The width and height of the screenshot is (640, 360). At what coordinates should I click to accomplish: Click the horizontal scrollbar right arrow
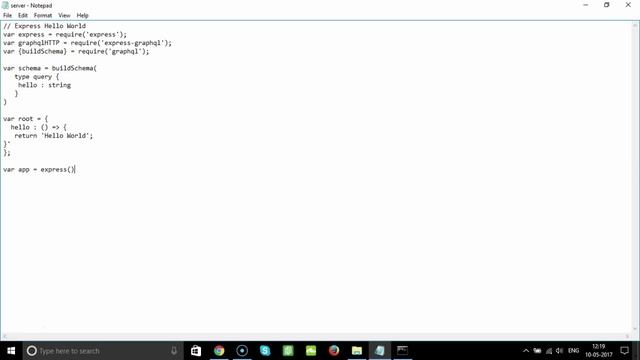(x=628, y=337)
